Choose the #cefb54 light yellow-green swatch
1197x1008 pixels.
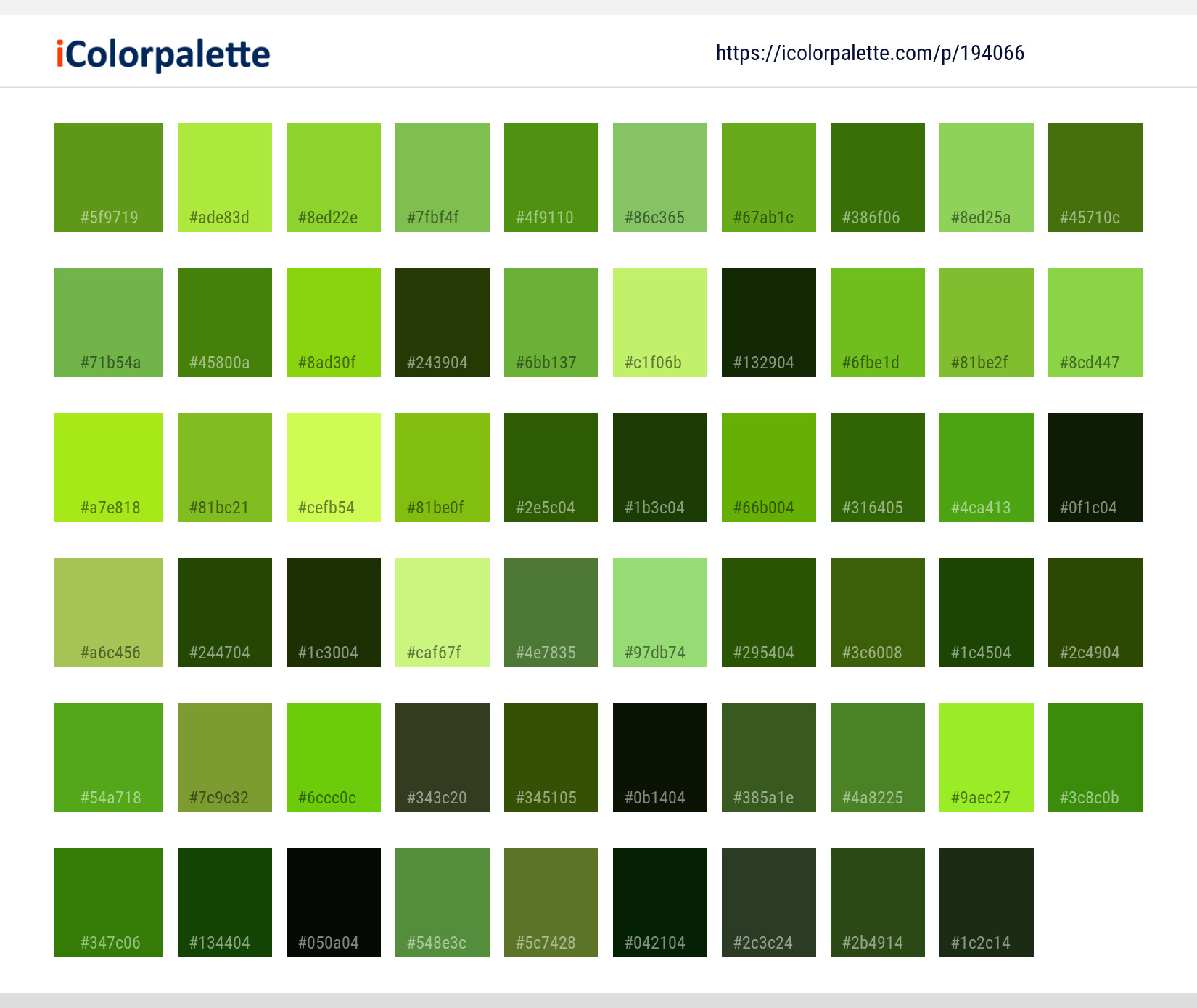(334, 468)
